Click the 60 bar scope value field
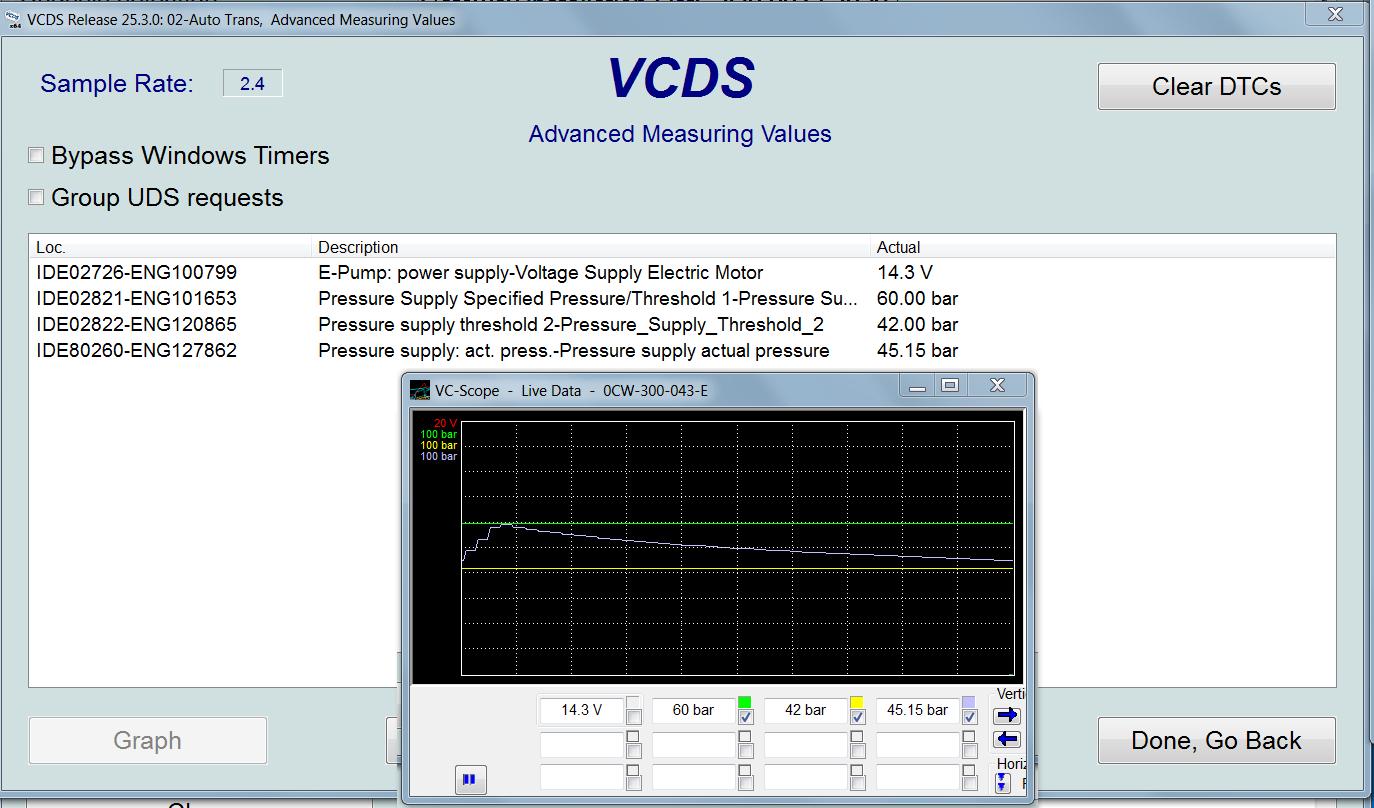This screenshot has width=1374, height=808. [694, 710]
